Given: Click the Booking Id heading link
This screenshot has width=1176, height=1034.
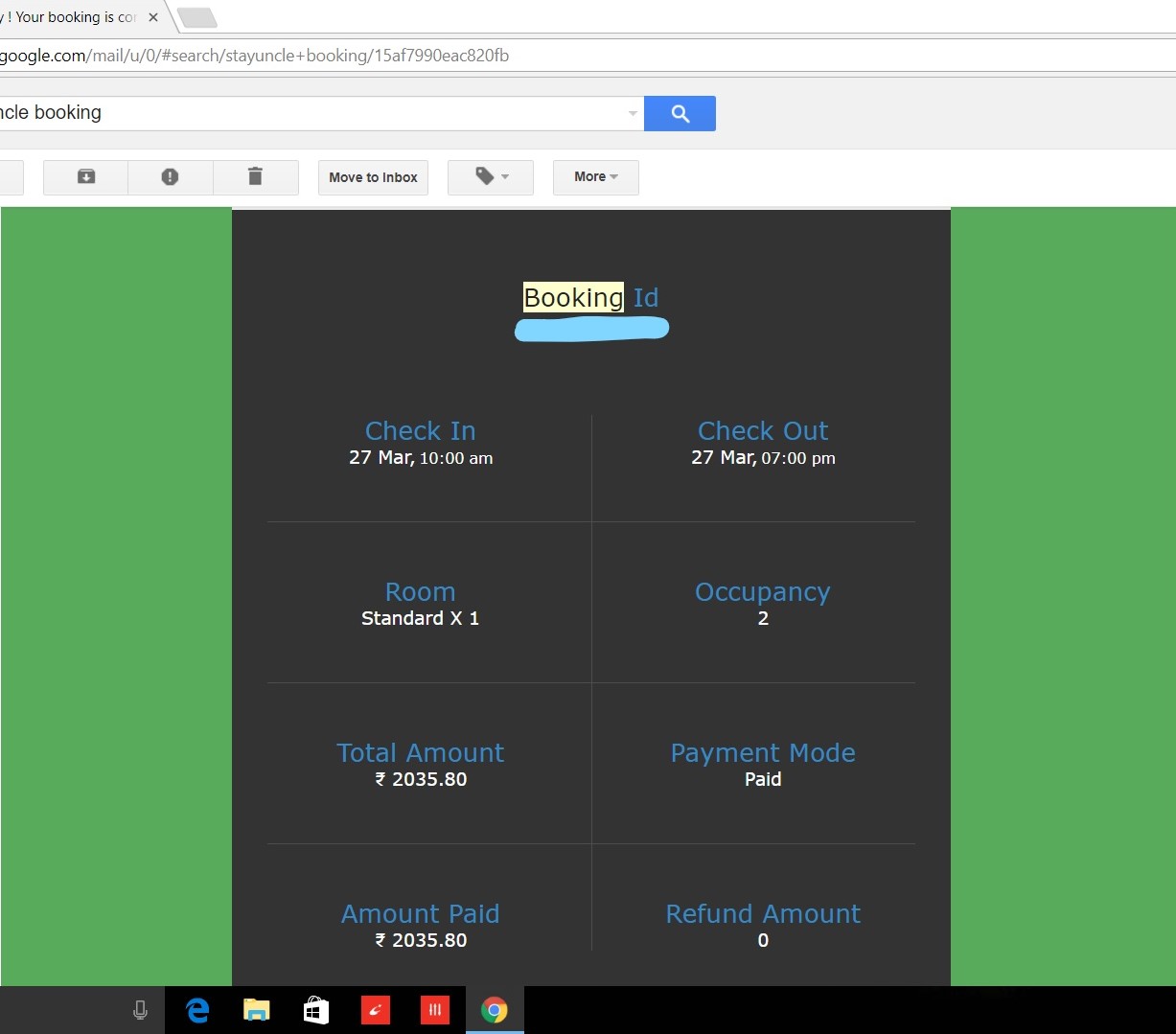Looking at the screenshot, I should (590, 298).
